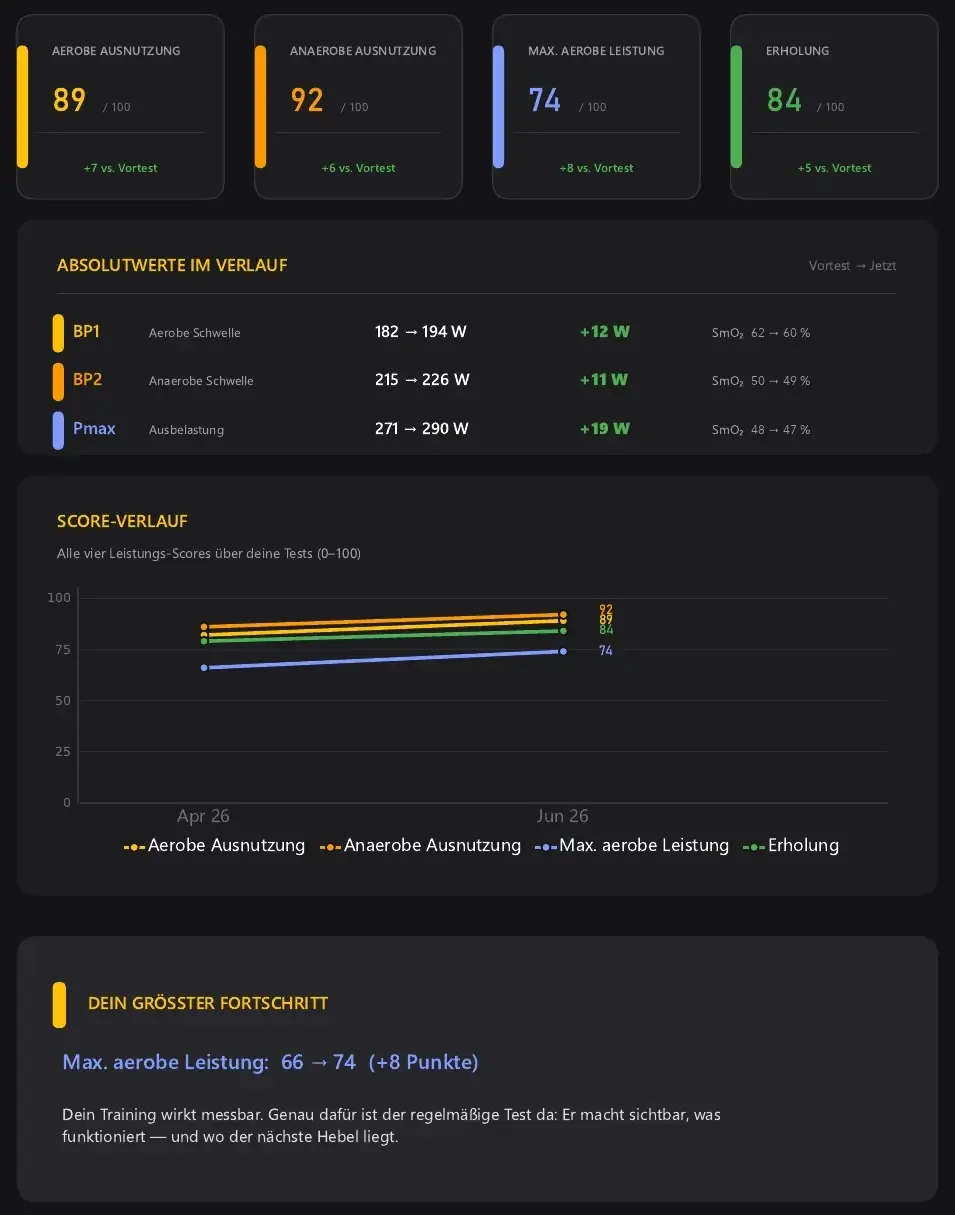This screenshot has height=1215, width=955.
Task: Click the "Dein Training wirkt messbar" paragraph
Action: pyautogui.click(x=392, y=1125)
